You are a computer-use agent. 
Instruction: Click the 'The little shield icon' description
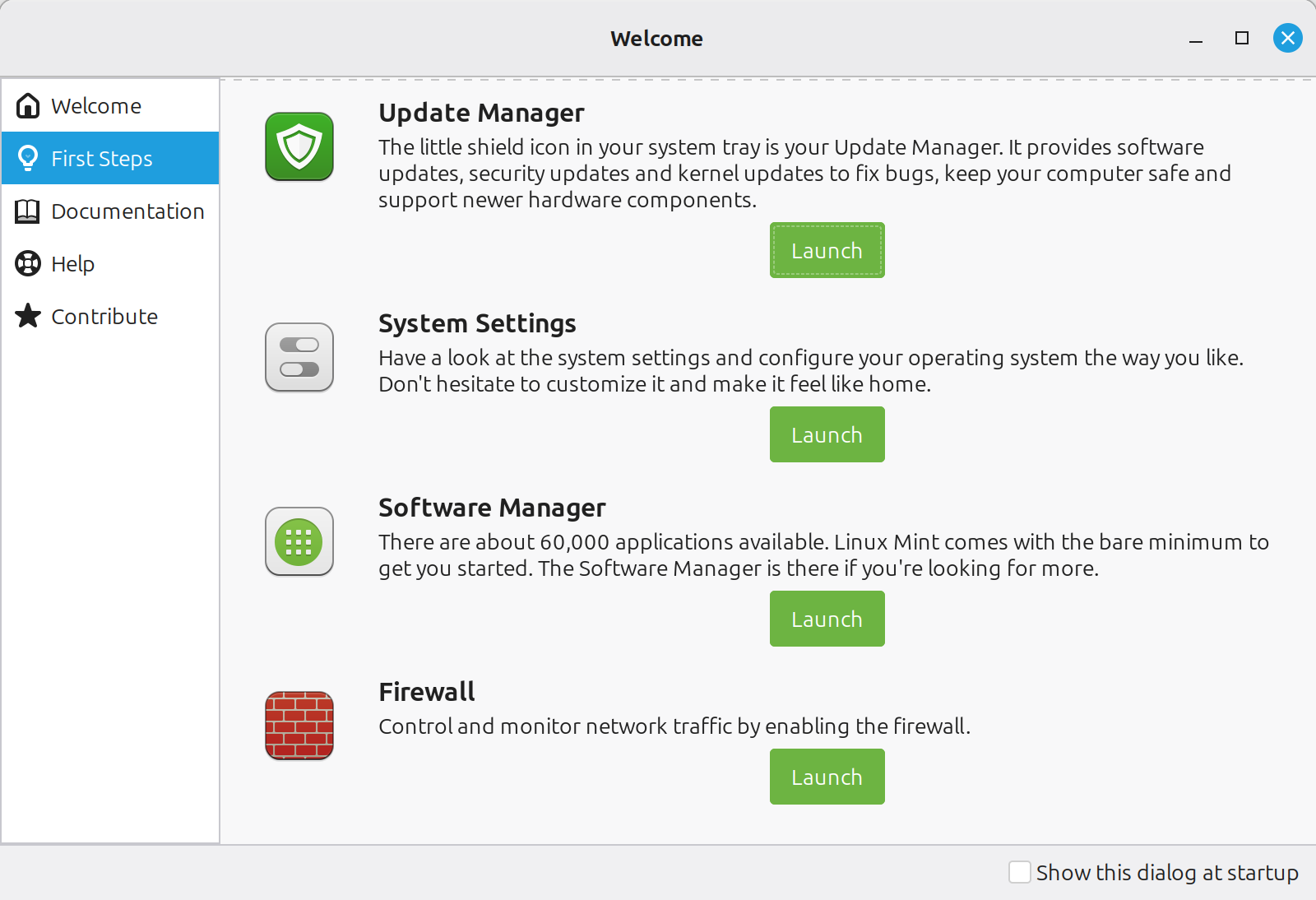point(804,174)
